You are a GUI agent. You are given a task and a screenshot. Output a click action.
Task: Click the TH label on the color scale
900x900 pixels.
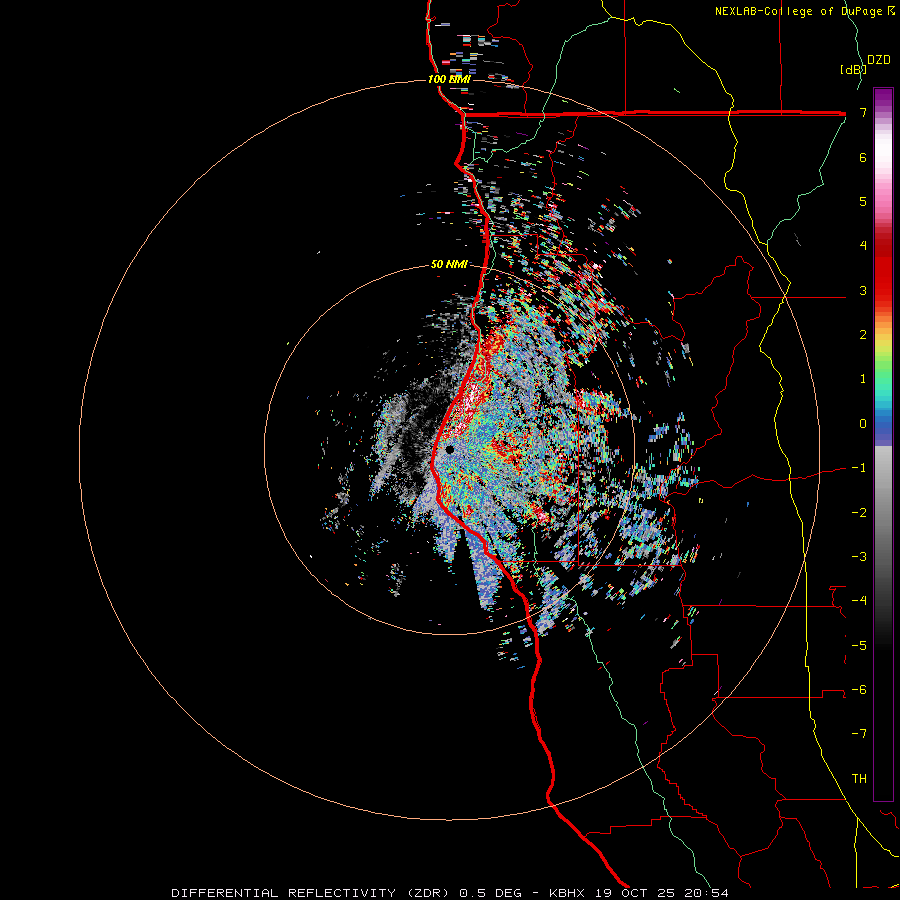pyautogui.click(x=859, y=779)
